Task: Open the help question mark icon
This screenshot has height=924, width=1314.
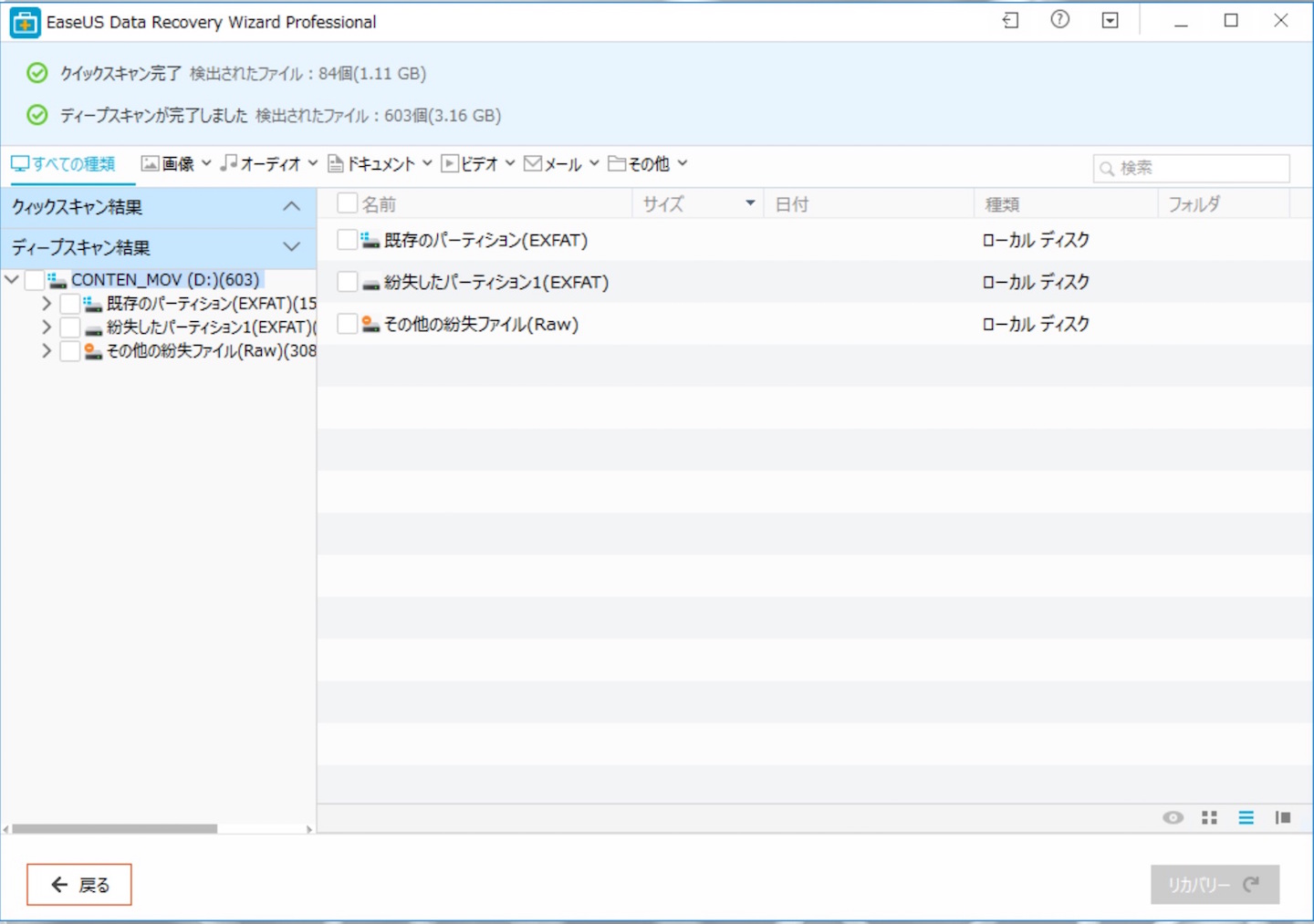Action: 1059,19
